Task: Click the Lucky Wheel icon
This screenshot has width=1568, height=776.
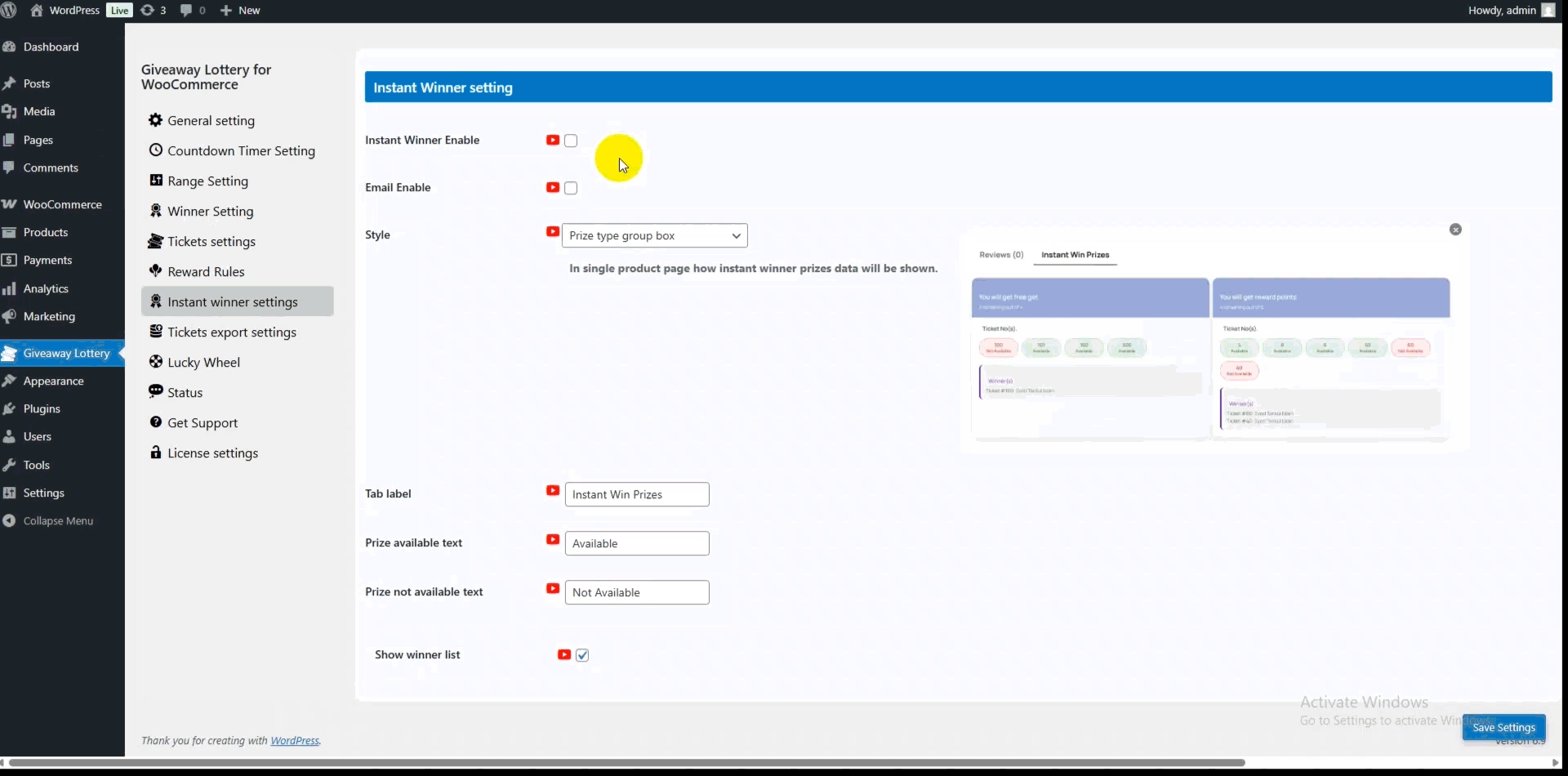Action: [x=155, y=362]
